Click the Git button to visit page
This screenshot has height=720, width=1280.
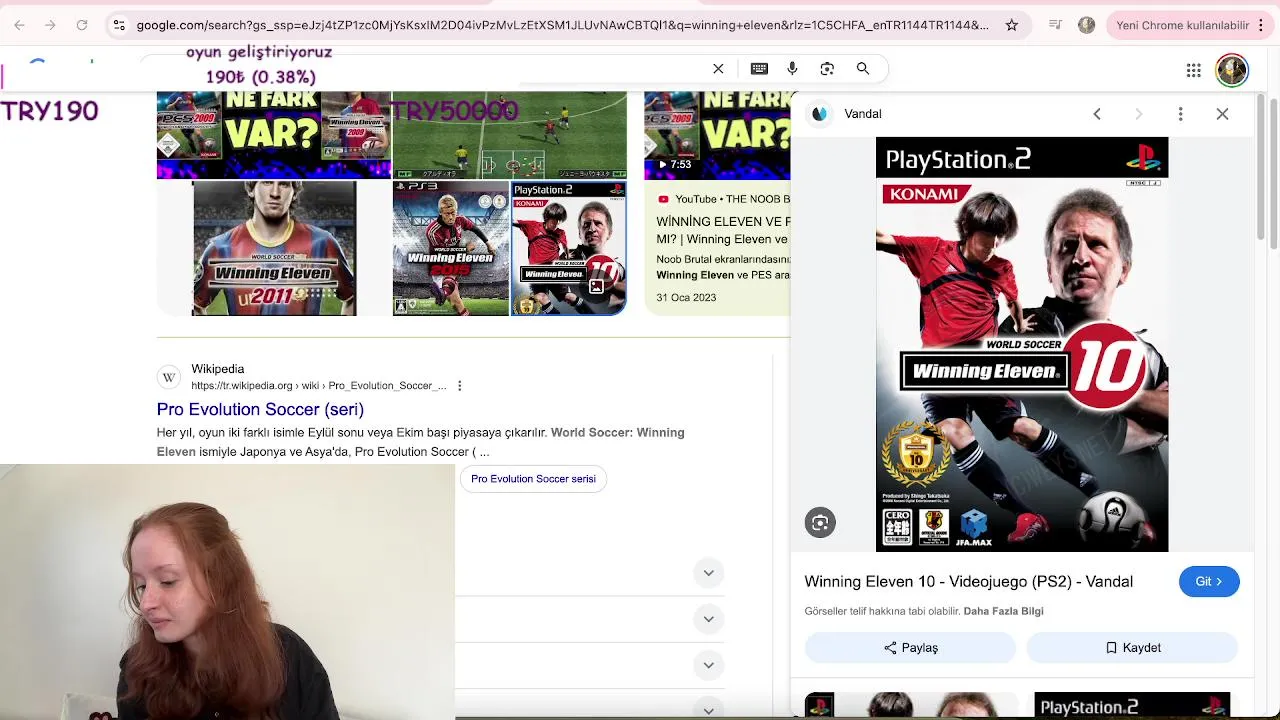click(x=1209, y=582)
